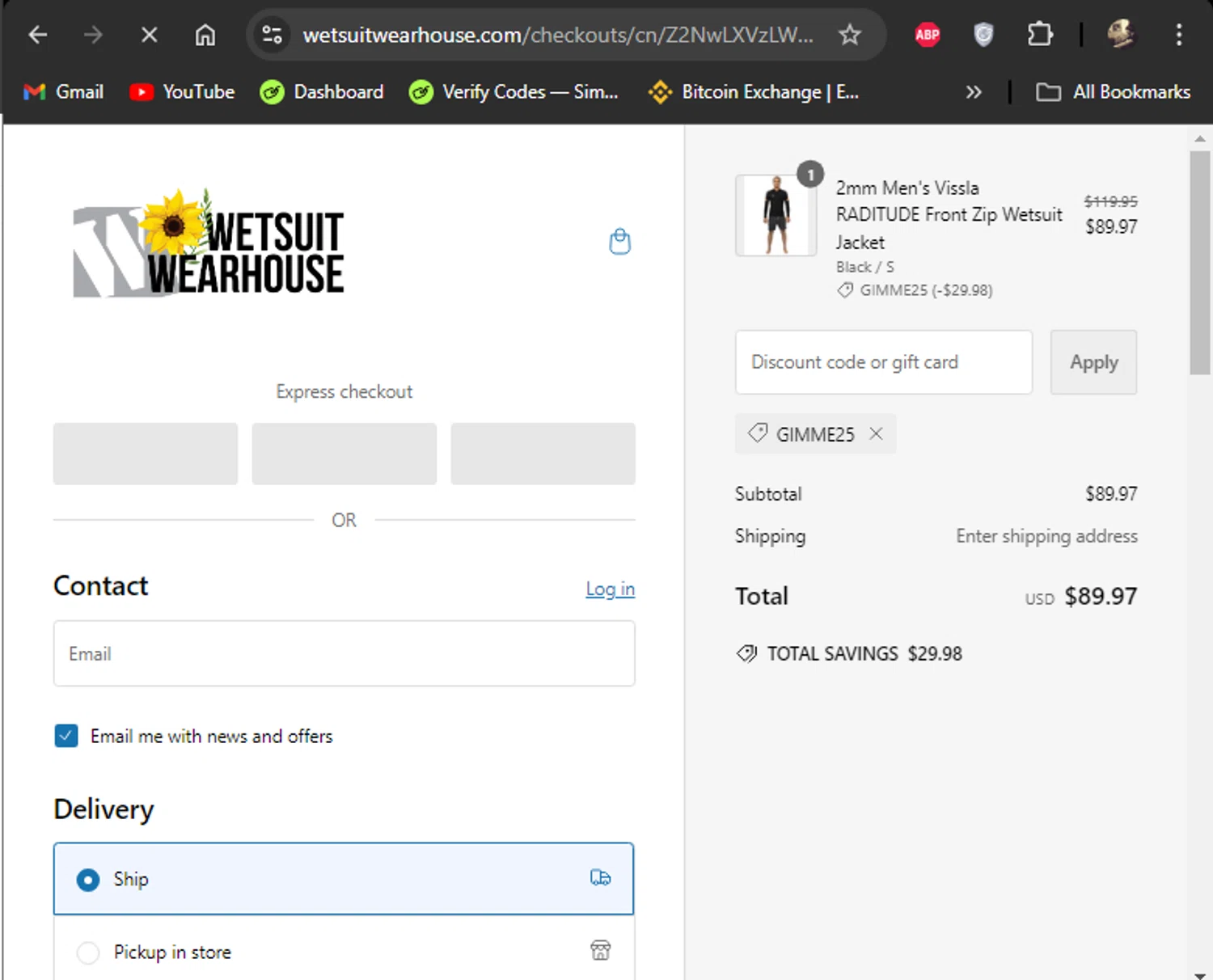This screenshot has width=1213, height=980.
Task: Bookmark this page with the star icon
Action: pyautogui.click(x=849, y=35)
